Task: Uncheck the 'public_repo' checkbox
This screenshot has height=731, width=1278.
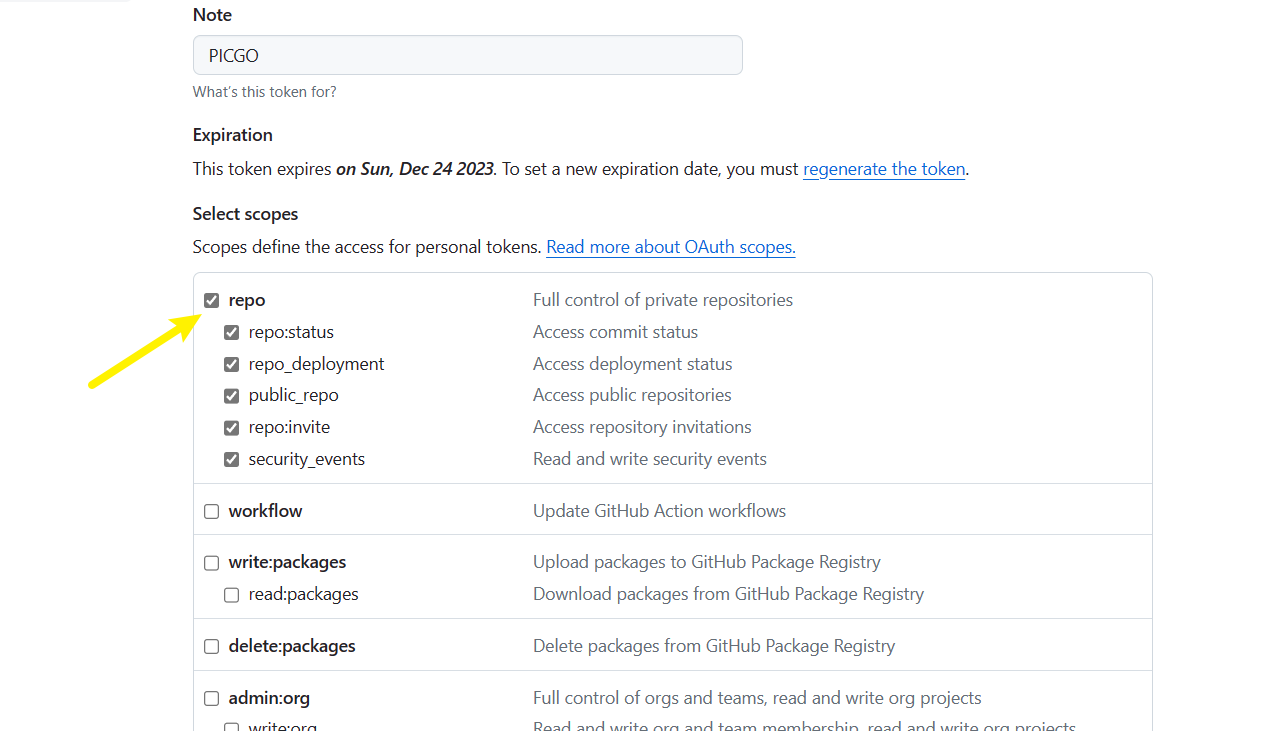Action: pos(232,396)
